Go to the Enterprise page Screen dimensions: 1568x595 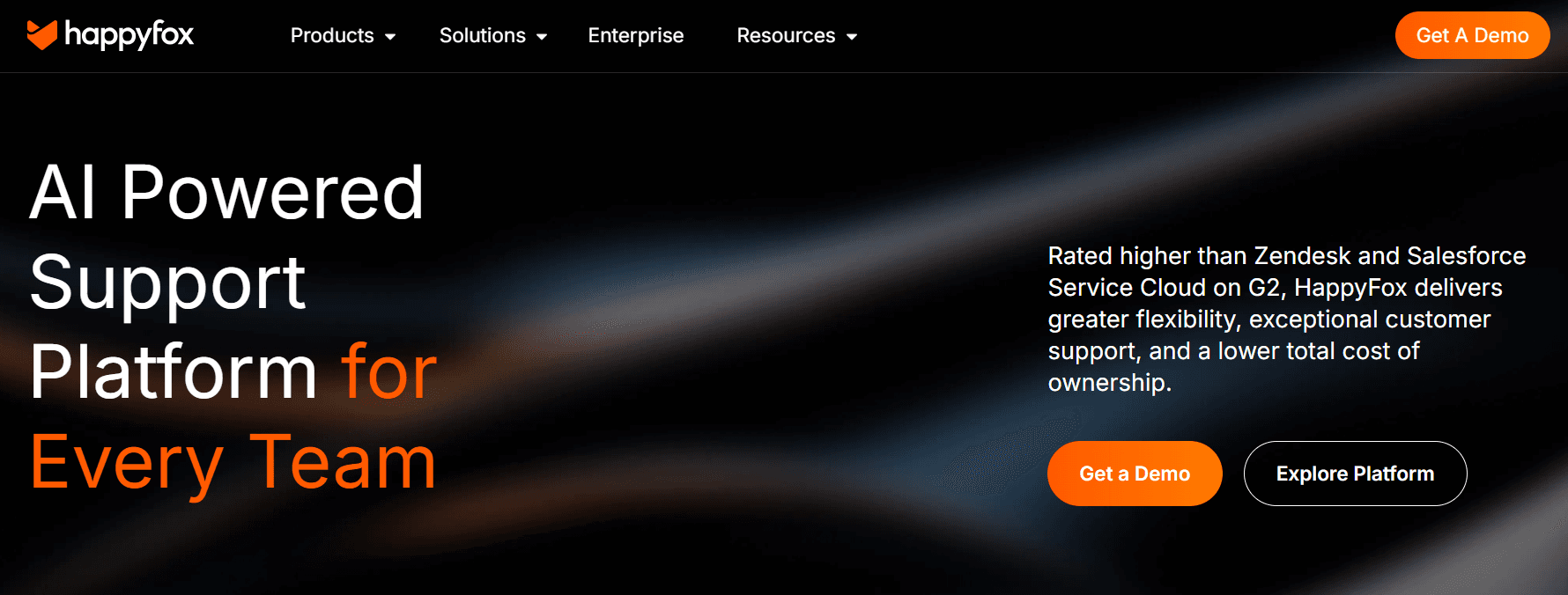pos(636,35)
